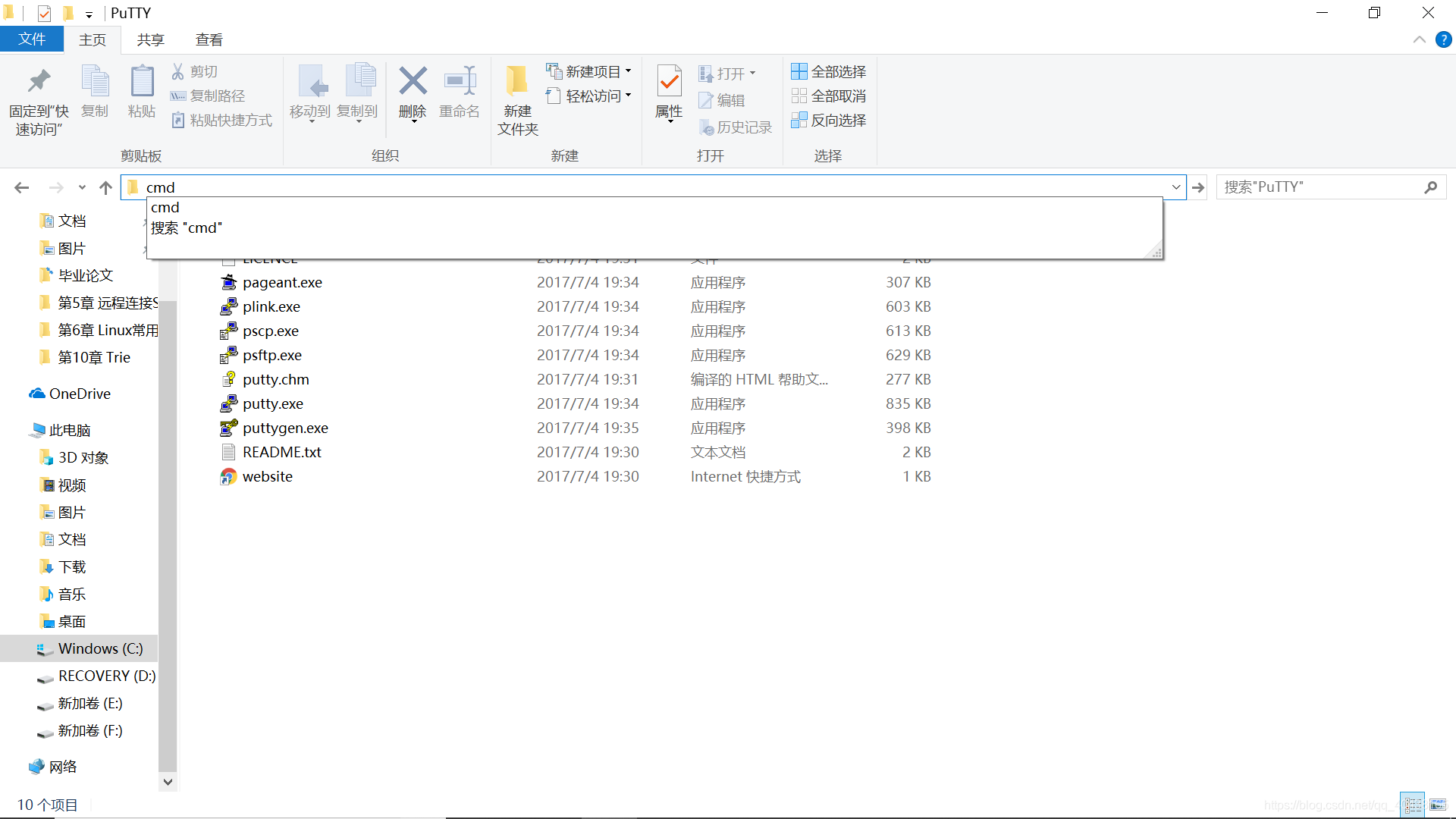Click the Copy path (复制路径) icon
This screenshot has width=1456, height=819.
[x=178, y=96]
